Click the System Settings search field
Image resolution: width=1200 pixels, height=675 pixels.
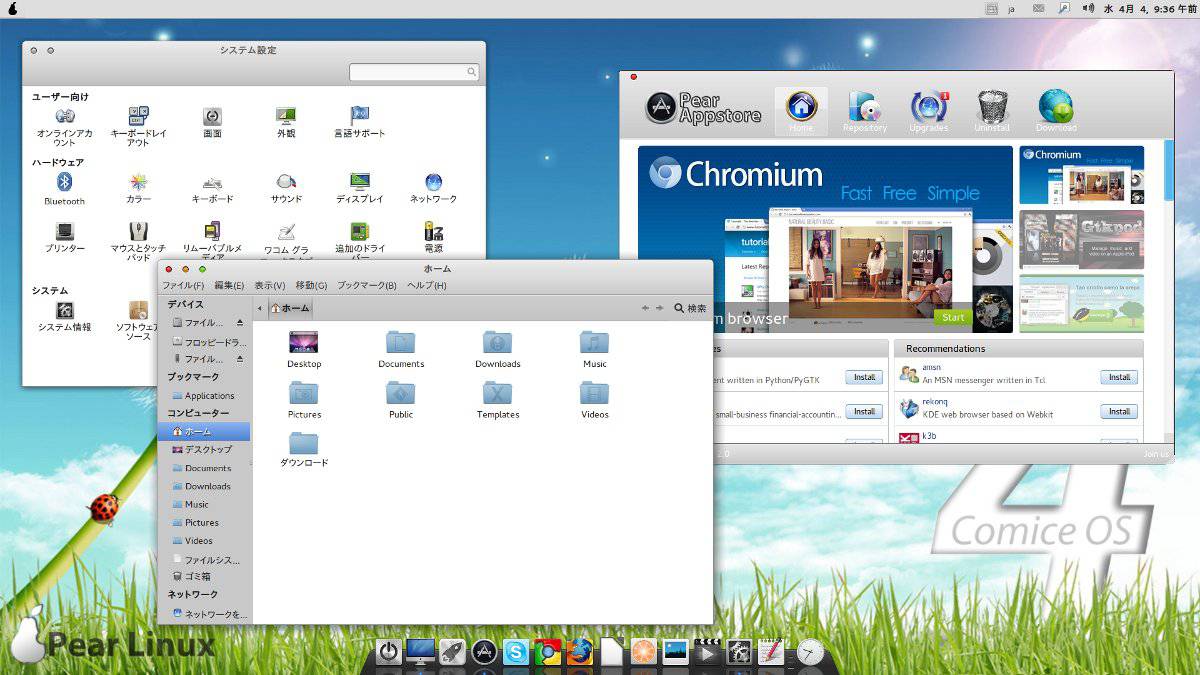point(414,72)
